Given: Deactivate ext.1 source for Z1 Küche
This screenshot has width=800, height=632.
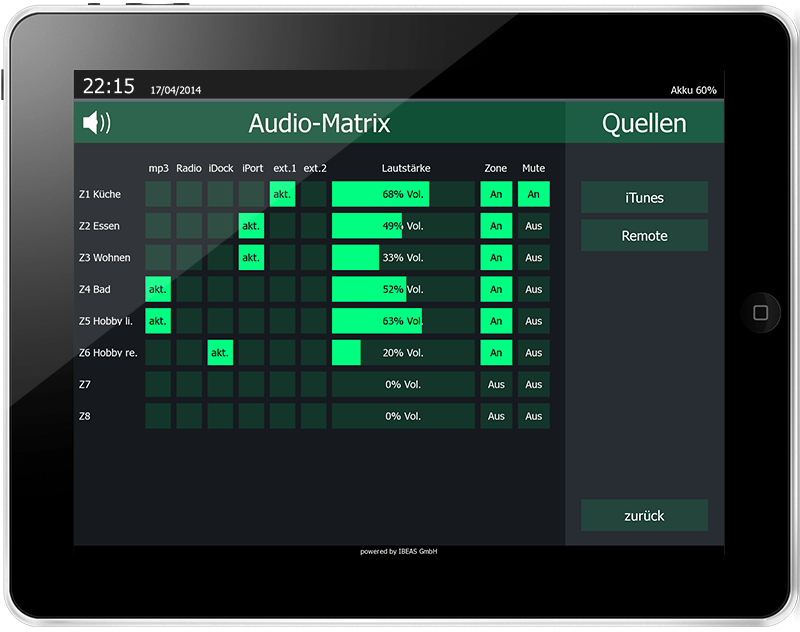Looking at the screenshot, I should (x=282, y=194).
